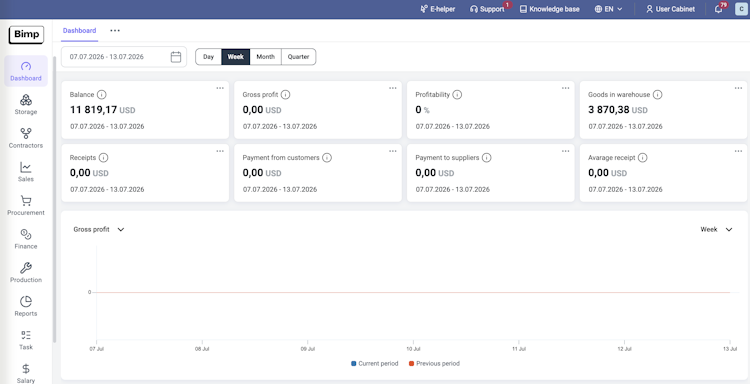The image size is (750, 384).
Task: Show Goods in warehouse info icon
Action: tap(658, 95)
